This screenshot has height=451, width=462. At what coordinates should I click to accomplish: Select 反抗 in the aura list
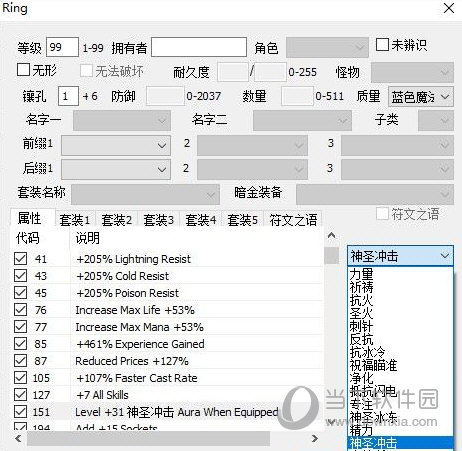pos(400,339)
